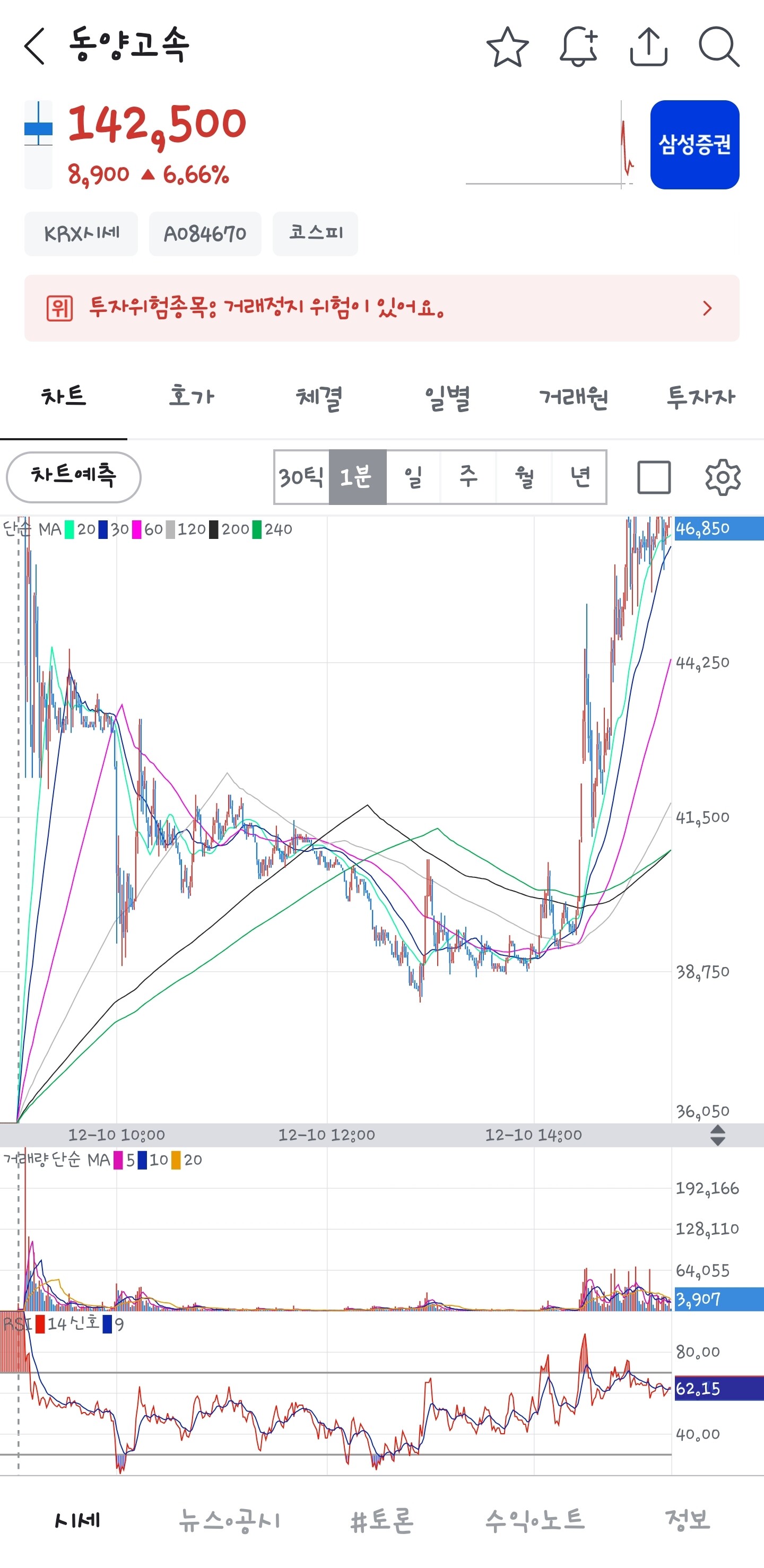Open the price alert bell icon
The width and height of the screenshot is (764, 1568).
[x=578, y=46]
